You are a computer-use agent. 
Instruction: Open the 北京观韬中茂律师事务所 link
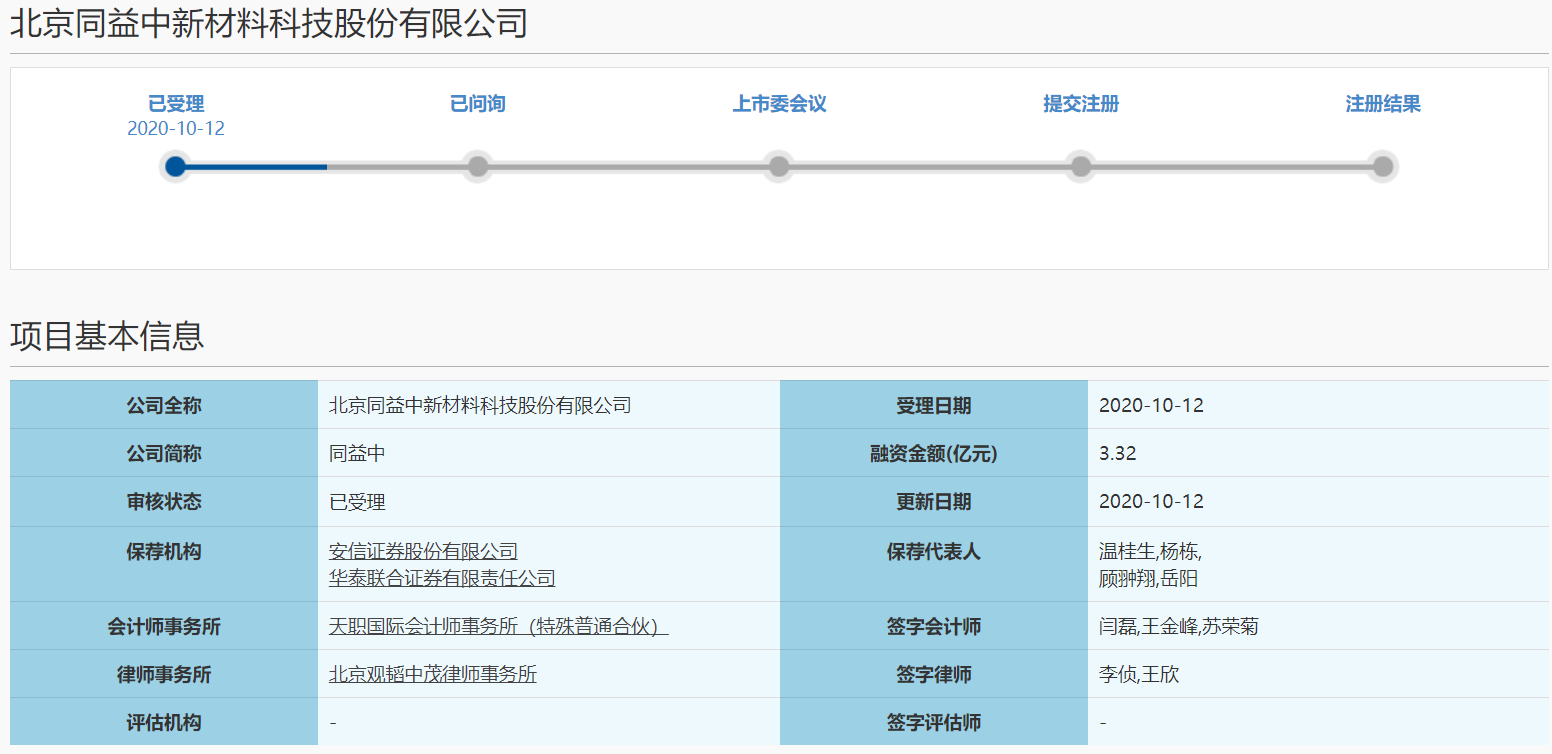pyautogui.click(x=433, y=675)
